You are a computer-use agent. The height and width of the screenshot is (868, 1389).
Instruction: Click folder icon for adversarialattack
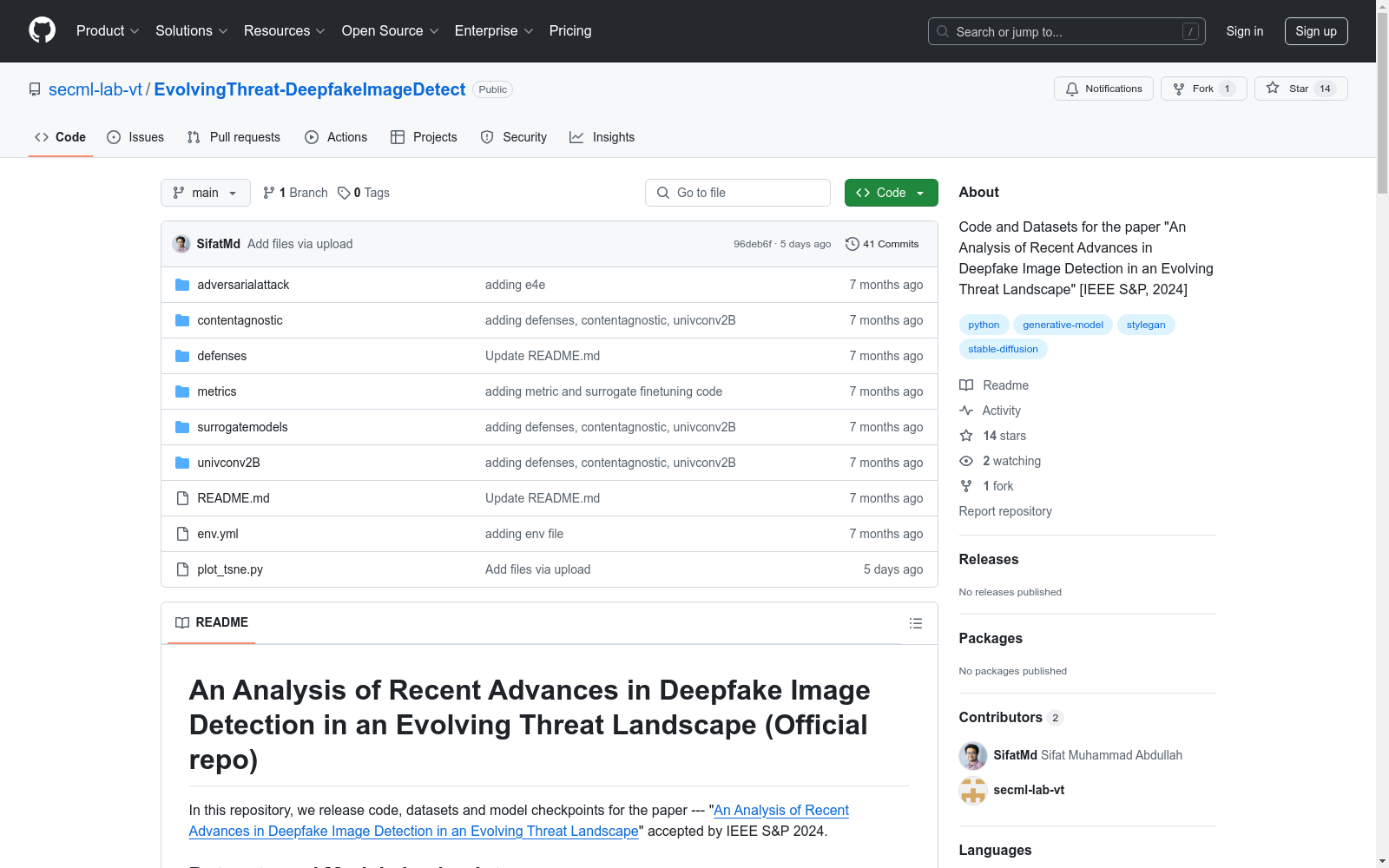(182, 285)
